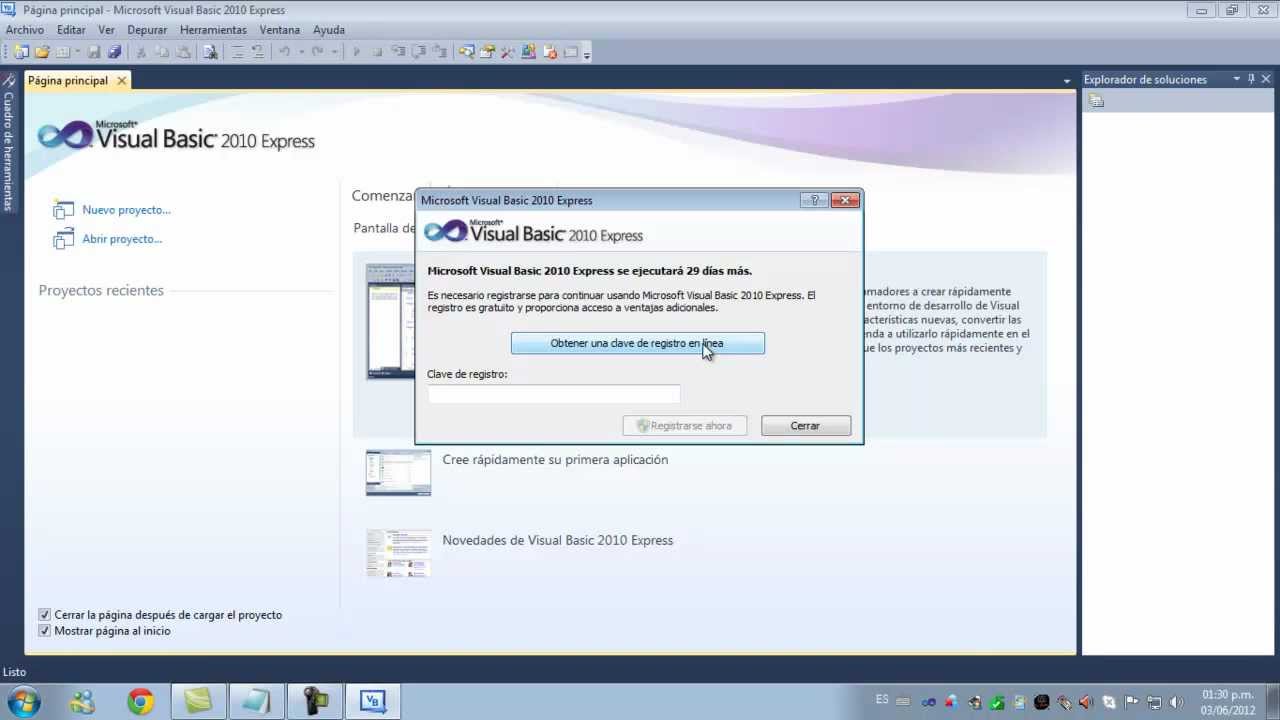Image resolution: width=1280 pixels, height=720 pixels.
Task: Open Properties Window from the toolbar icon
Action: pyautogui.click(x=487, y=51)
